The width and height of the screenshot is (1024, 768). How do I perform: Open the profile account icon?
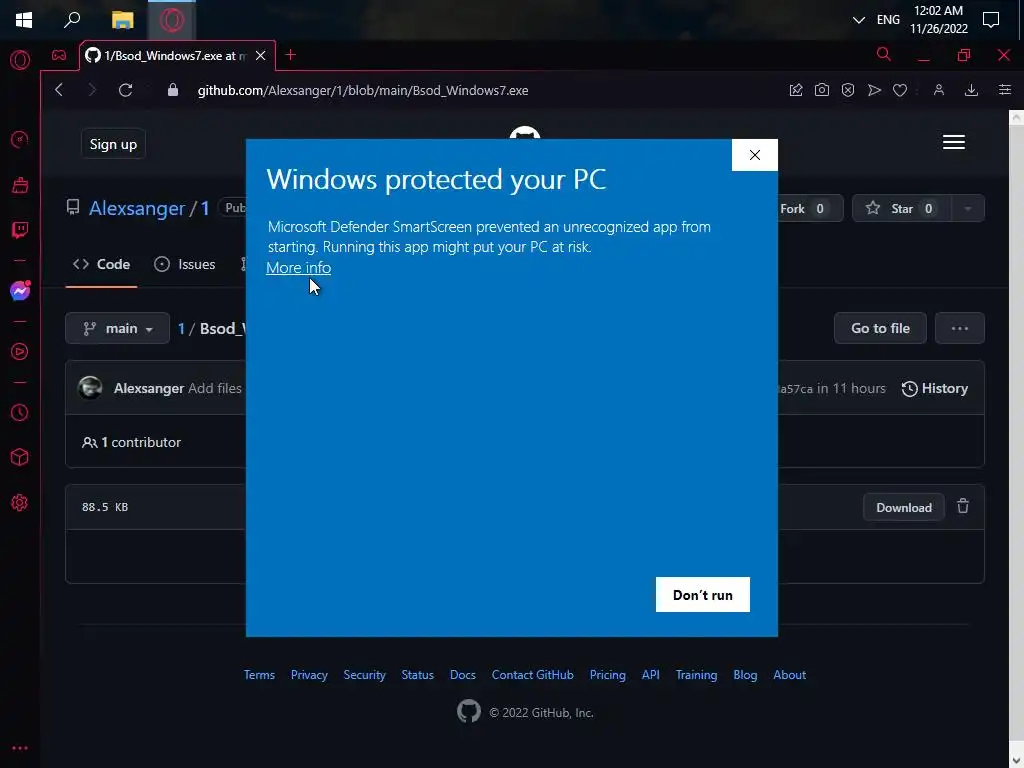pyautogui.click(x=939, y=90)
